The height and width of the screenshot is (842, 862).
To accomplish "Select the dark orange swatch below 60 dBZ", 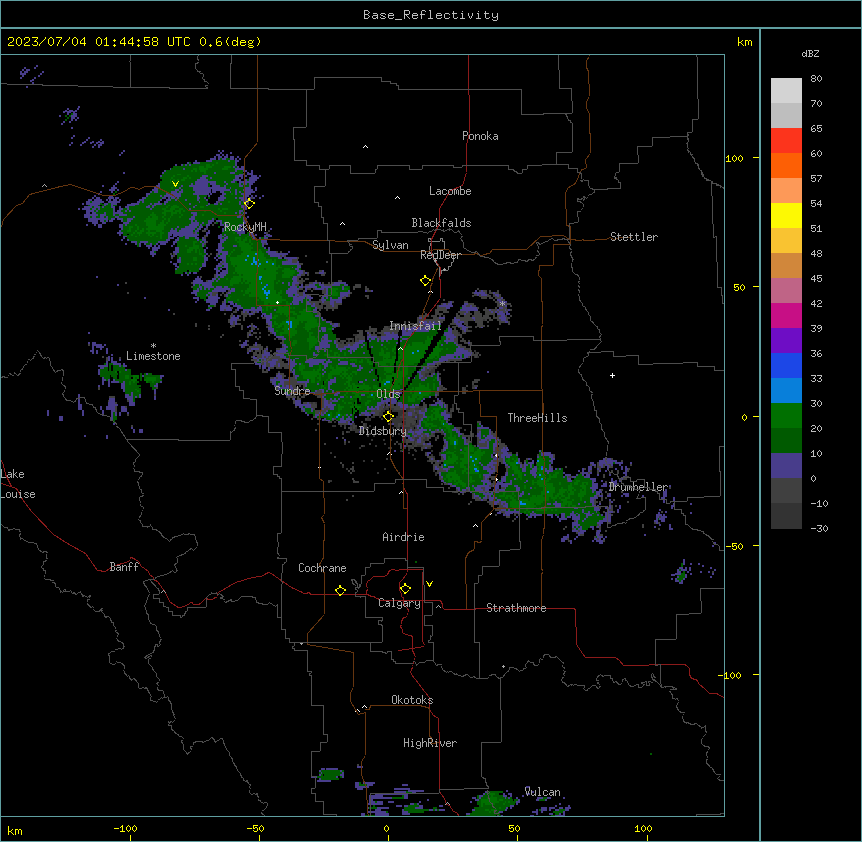I will coord(786,165).
